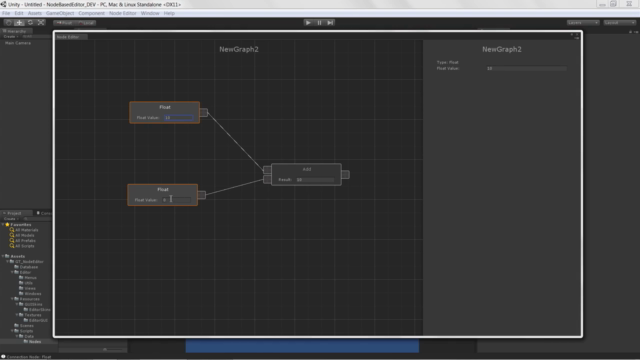This screenshot has height=360, width=640.
Task: Click Float Value field in properties panel
Action: tap(527, 69)
